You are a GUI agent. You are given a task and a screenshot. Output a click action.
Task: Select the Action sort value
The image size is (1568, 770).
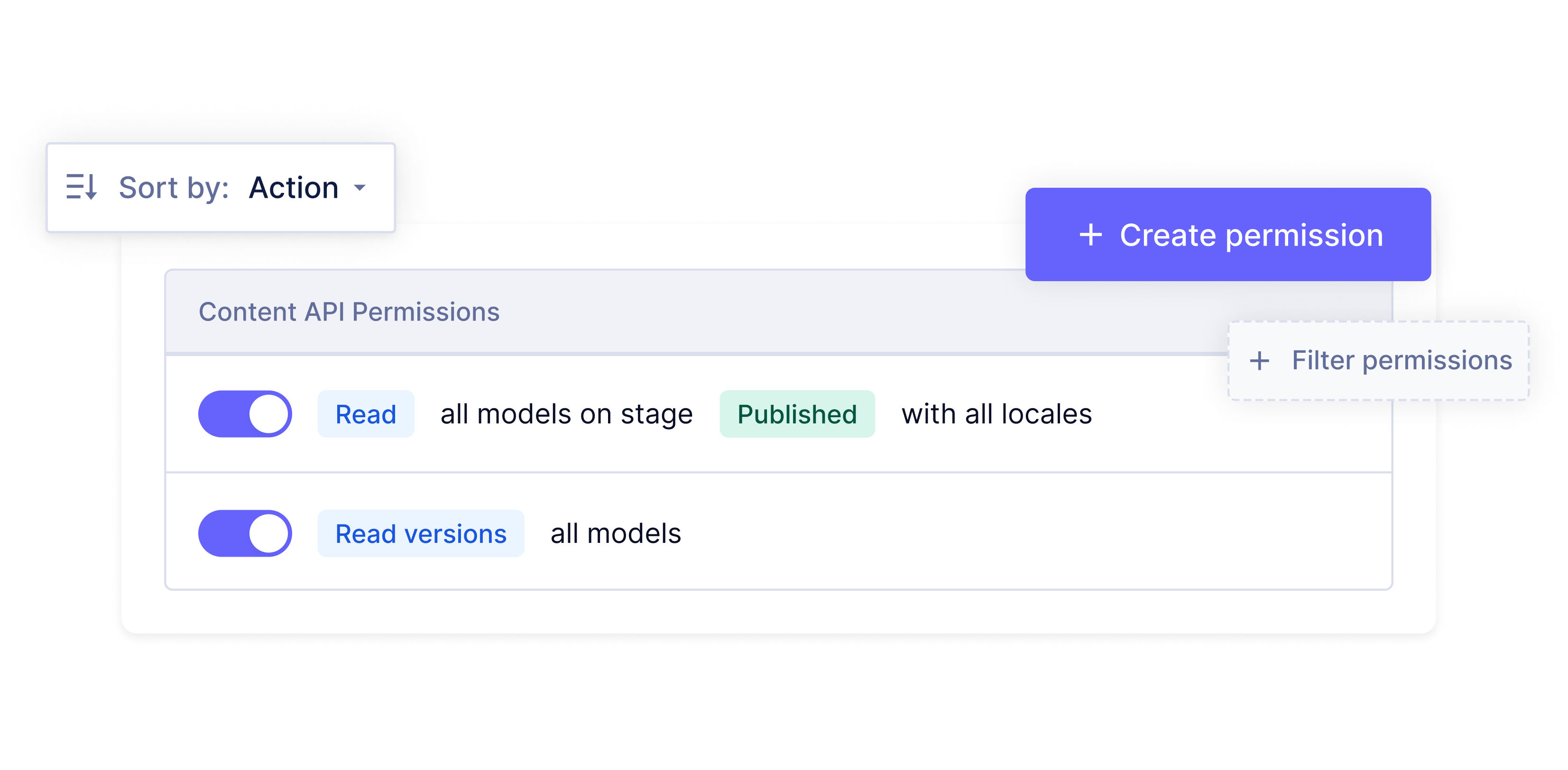294,187
